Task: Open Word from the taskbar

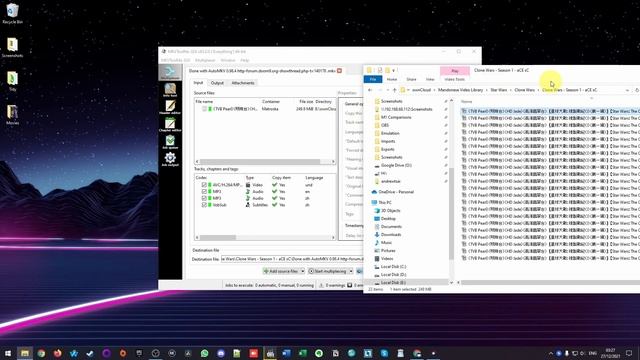Action: [286, 353]
